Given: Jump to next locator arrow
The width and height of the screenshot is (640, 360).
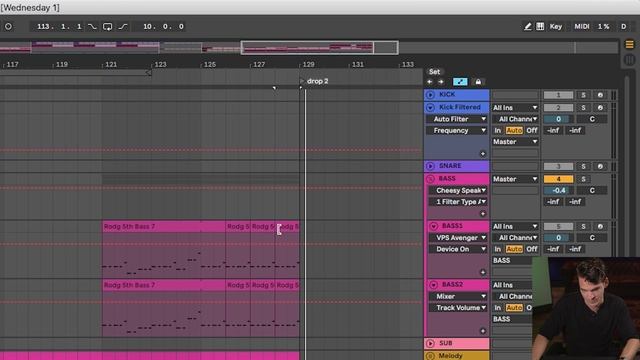Looking at the screenshot, I should click(x=441, y=82).
